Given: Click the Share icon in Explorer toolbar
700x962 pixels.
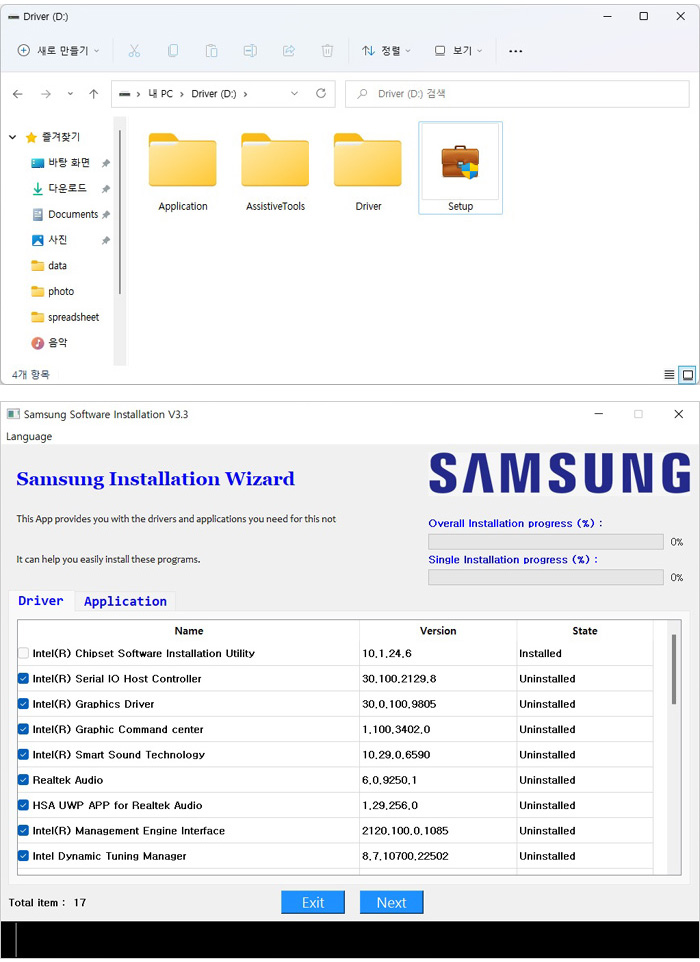Looking at the screenshot, I should click(x=288, y=51).
